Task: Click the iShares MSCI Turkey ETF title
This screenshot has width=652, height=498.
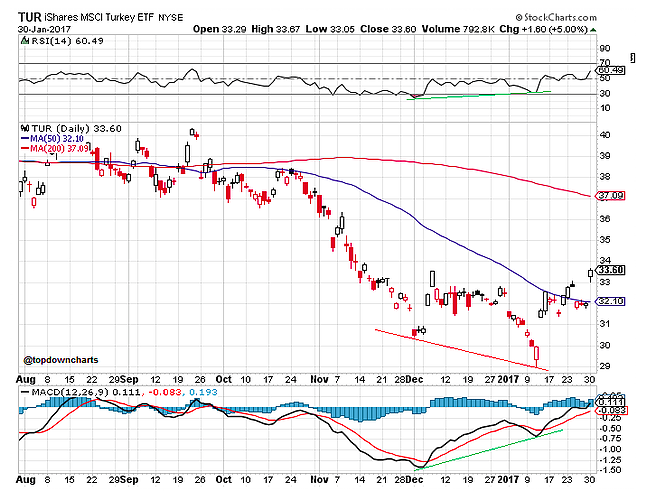Action: click(99, 17)
